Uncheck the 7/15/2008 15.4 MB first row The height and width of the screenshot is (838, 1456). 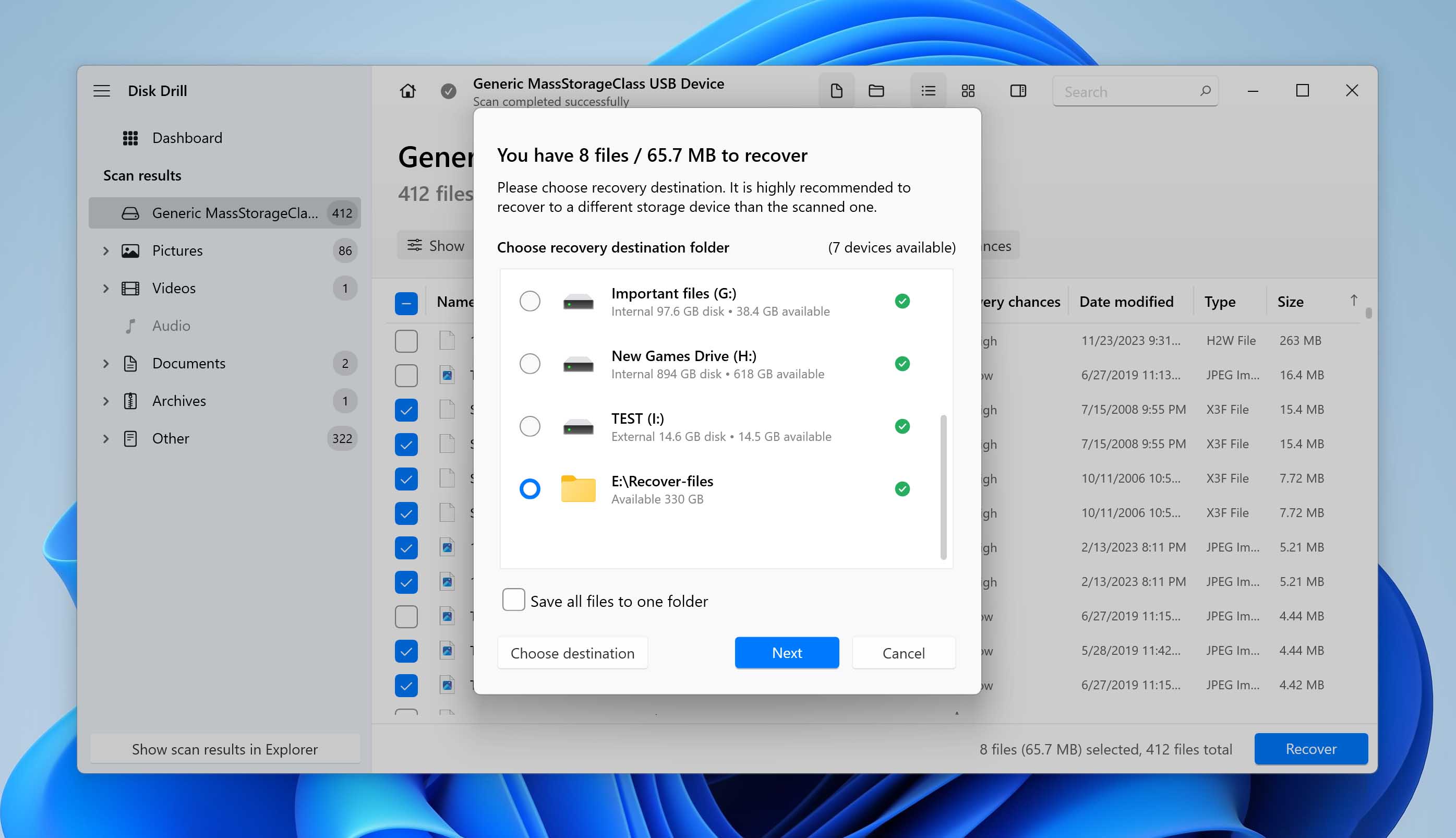(406, 410)
